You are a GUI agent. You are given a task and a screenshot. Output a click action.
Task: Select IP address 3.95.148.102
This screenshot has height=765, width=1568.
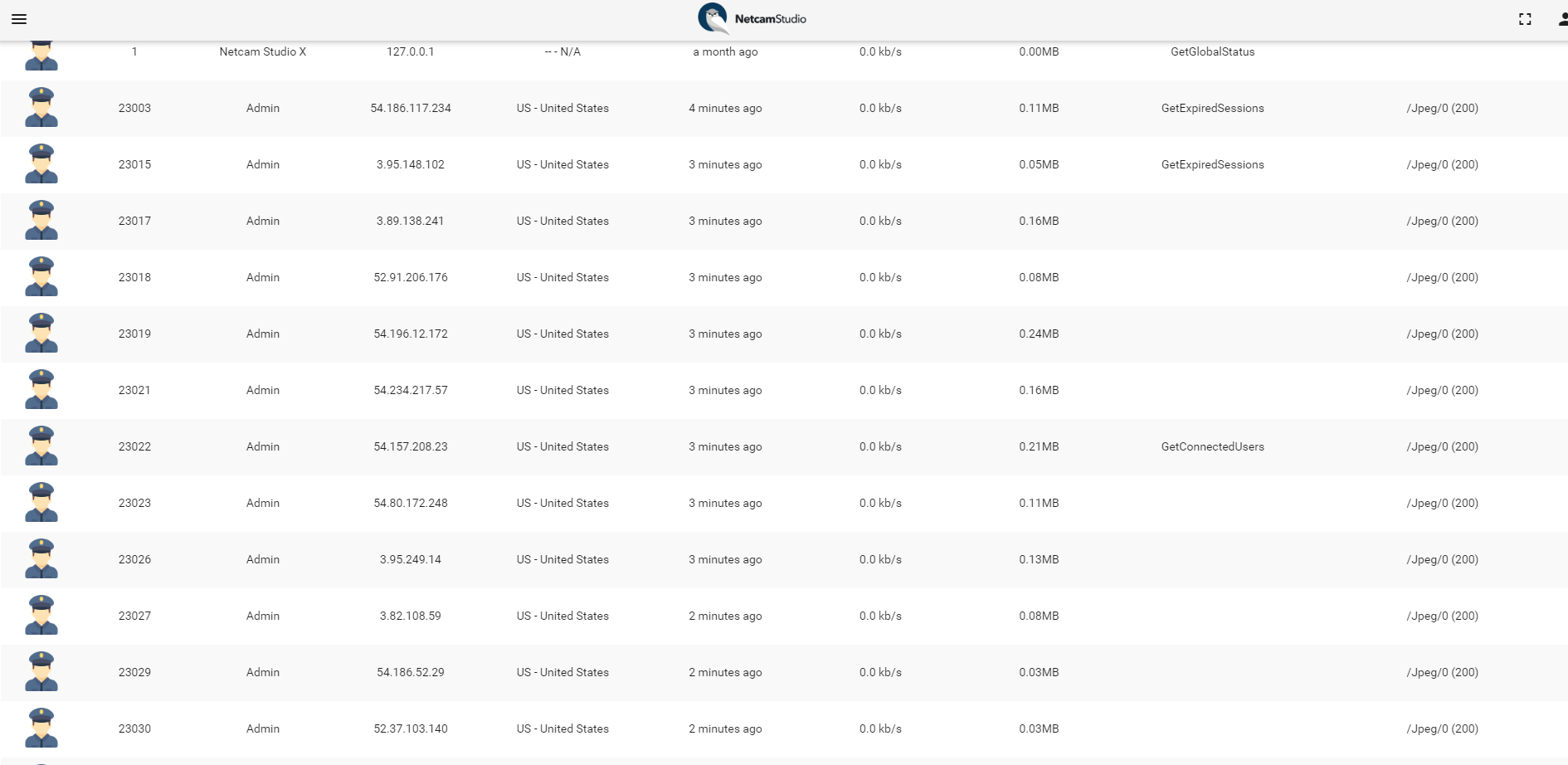click(x=411, y=164)
